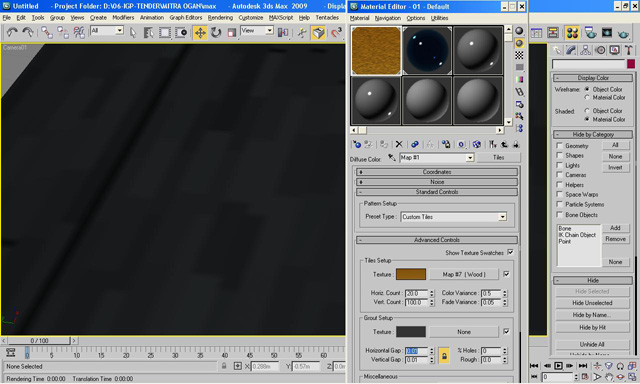Click the Hide Unselected button
The height and width of the screenshot is (384, 640).
point(592,303)
